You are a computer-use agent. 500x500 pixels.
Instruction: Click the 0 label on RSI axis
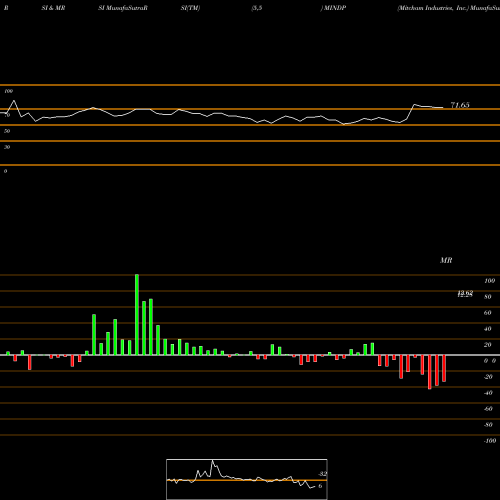tap(5, 171)
